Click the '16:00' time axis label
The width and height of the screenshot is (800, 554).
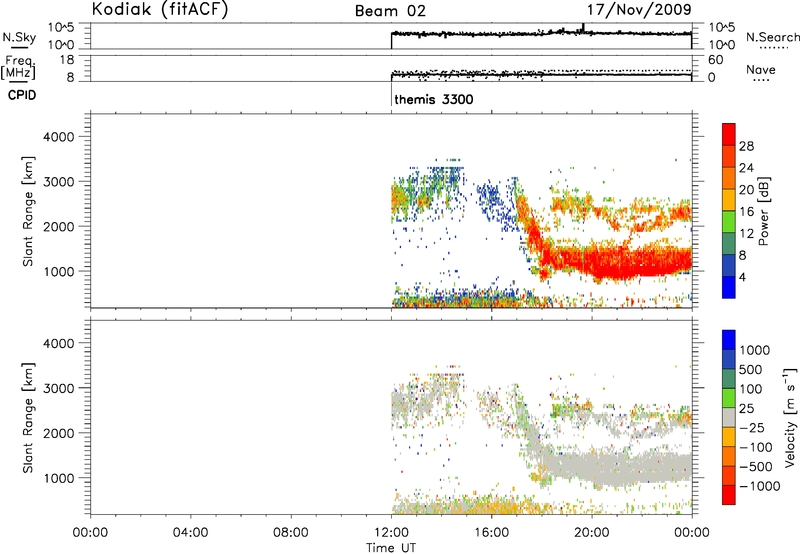491,533
